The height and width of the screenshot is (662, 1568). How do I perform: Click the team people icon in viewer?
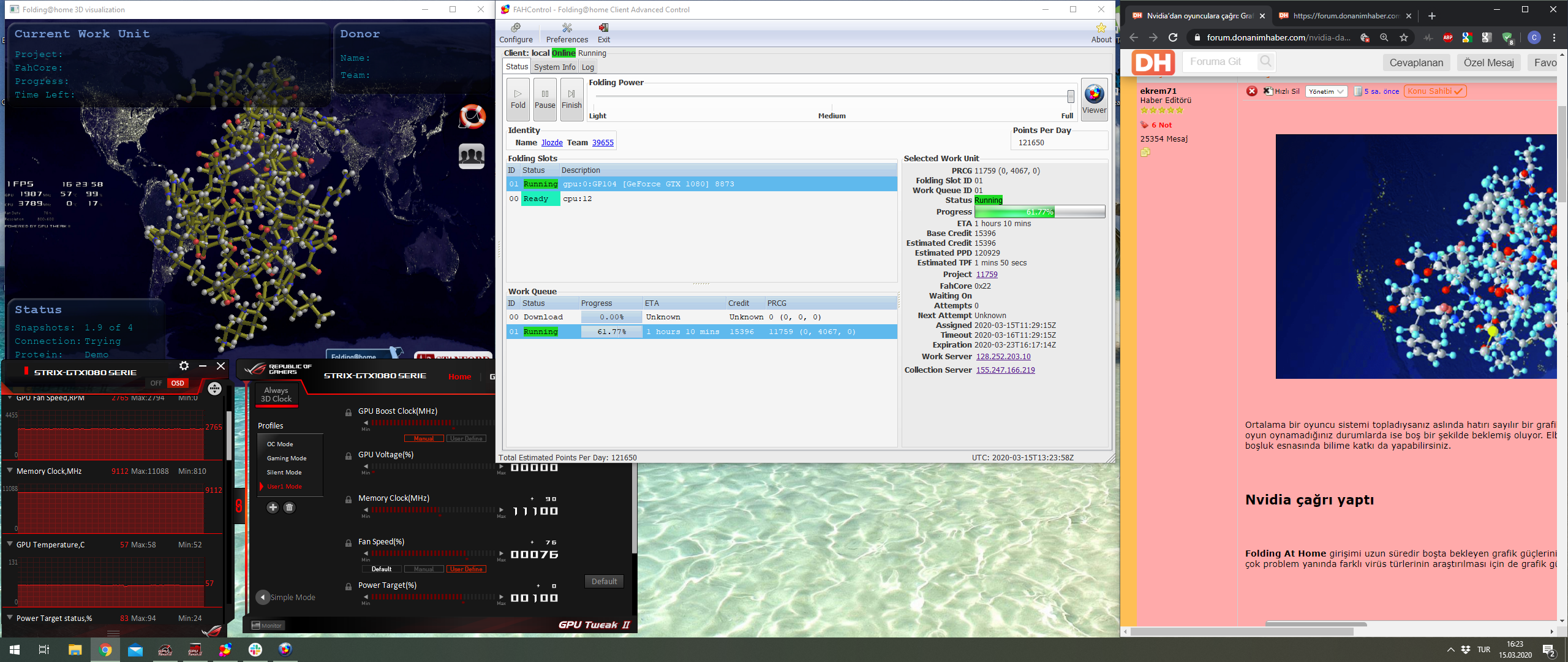click(x=472, y=156)
